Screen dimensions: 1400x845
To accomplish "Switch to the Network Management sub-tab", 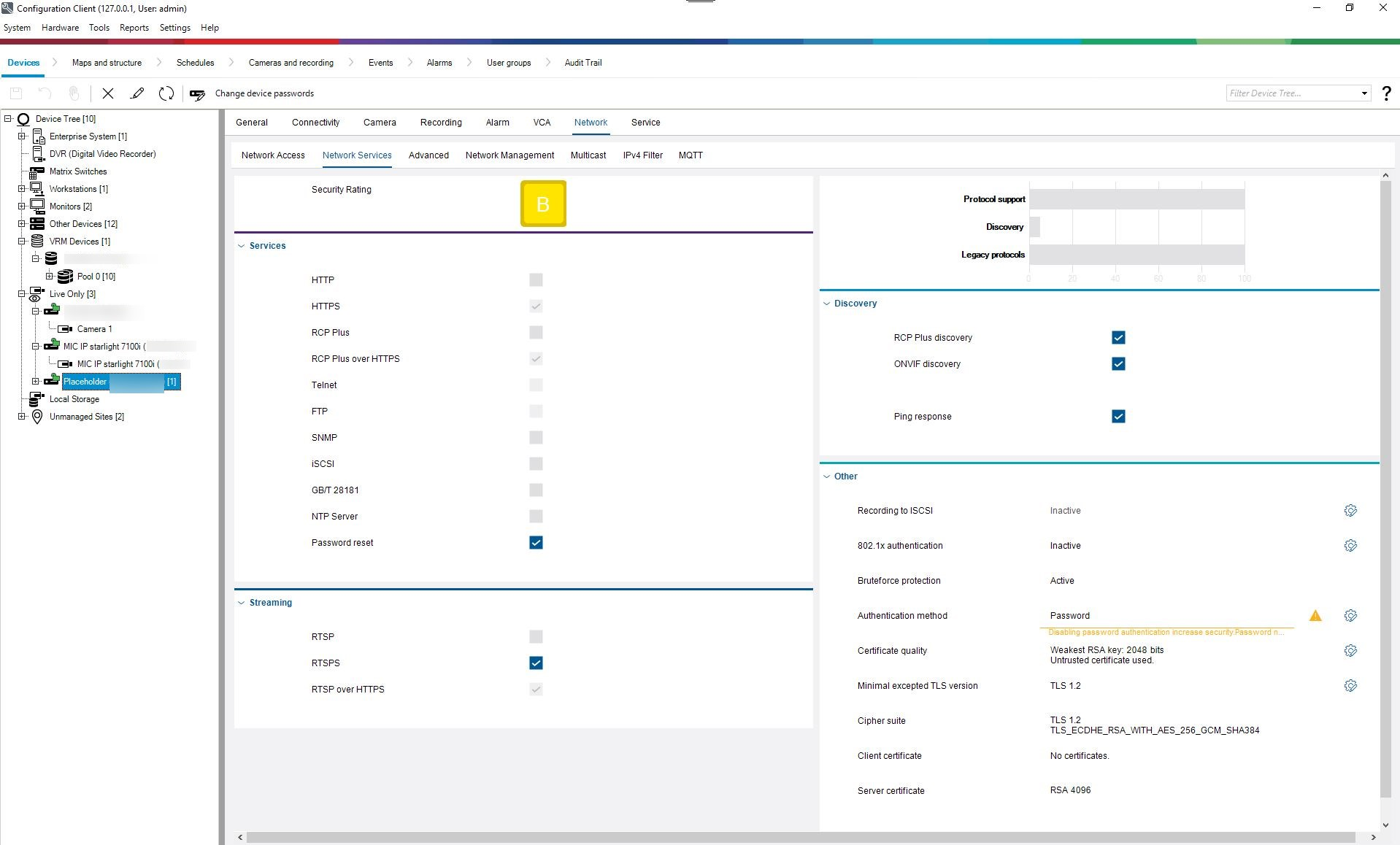I will tap(509, 155).
